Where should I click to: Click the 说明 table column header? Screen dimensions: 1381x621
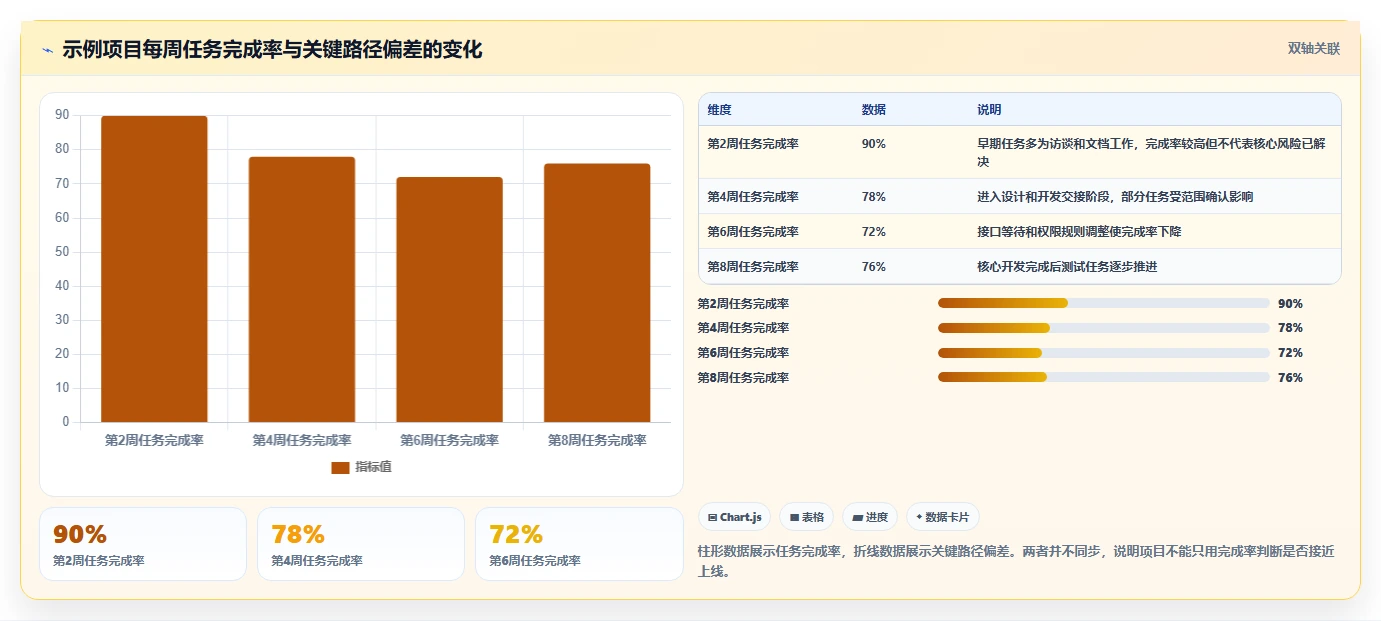[989, 109]
